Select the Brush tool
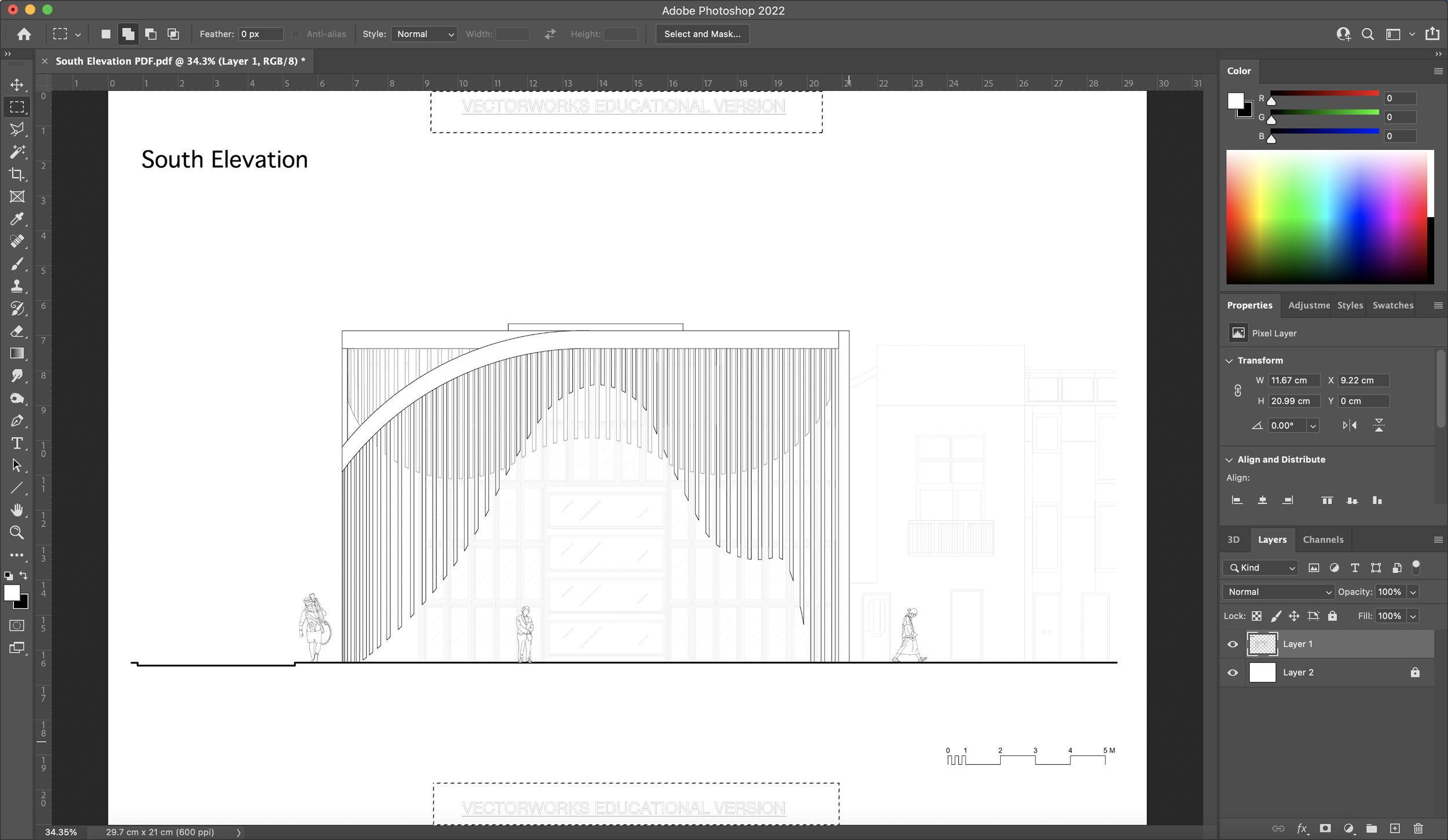Image resolution: width=1448 pixels, height=840 pixels. (x=17, y=264)
